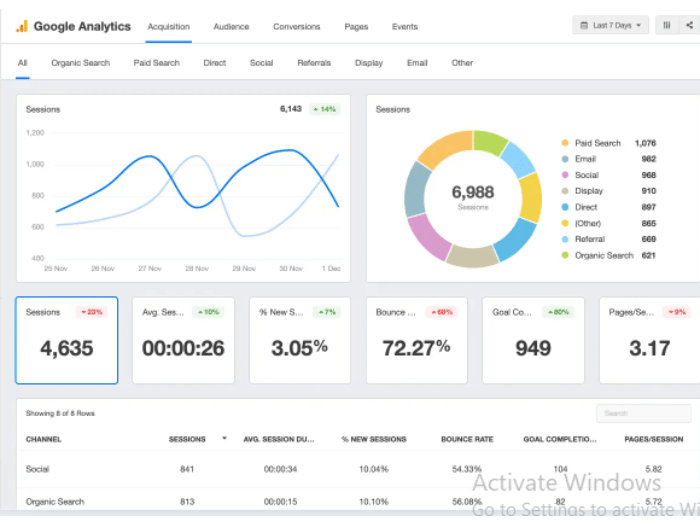
Task: Click the sort arrow next to SESSIONS column
Action: (x=224, y=438)
